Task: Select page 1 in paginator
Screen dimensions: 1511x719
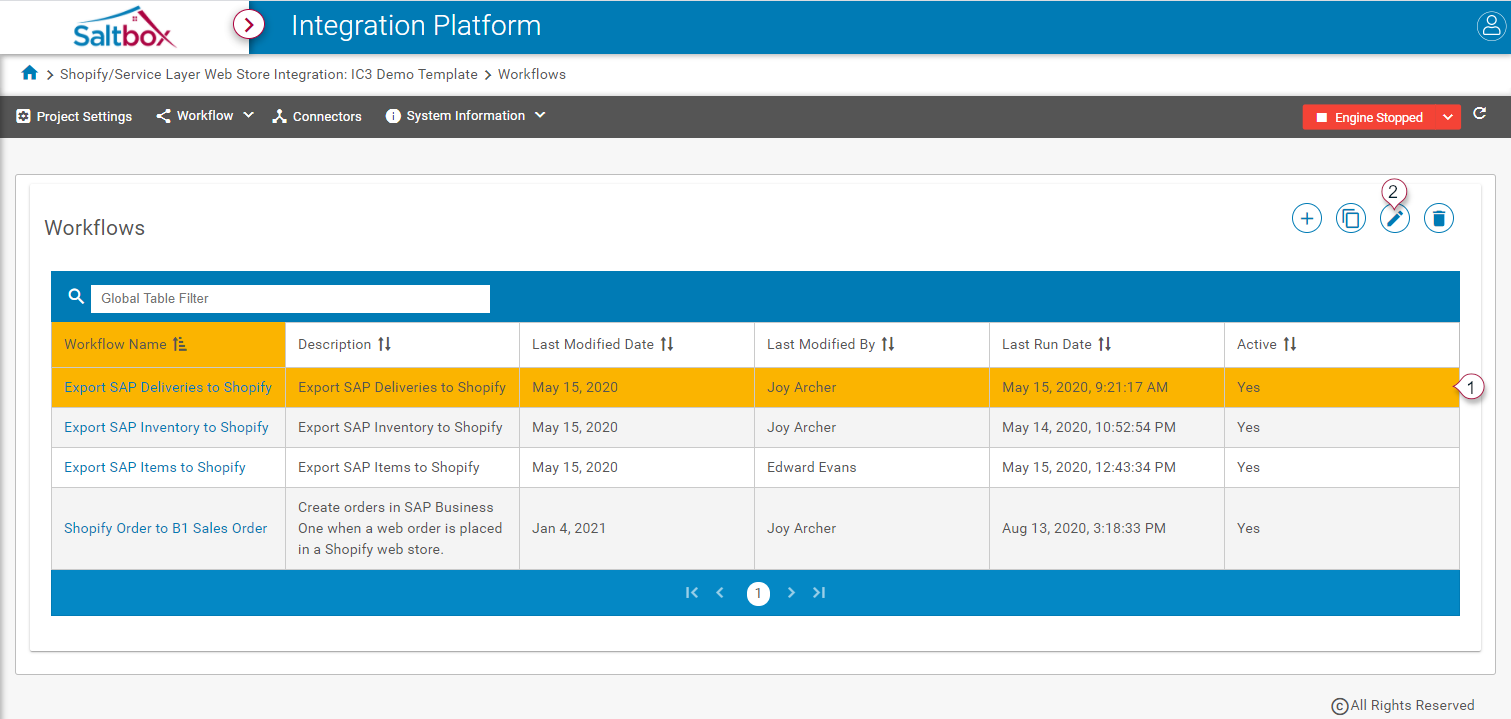Action: tap(758, 593)
